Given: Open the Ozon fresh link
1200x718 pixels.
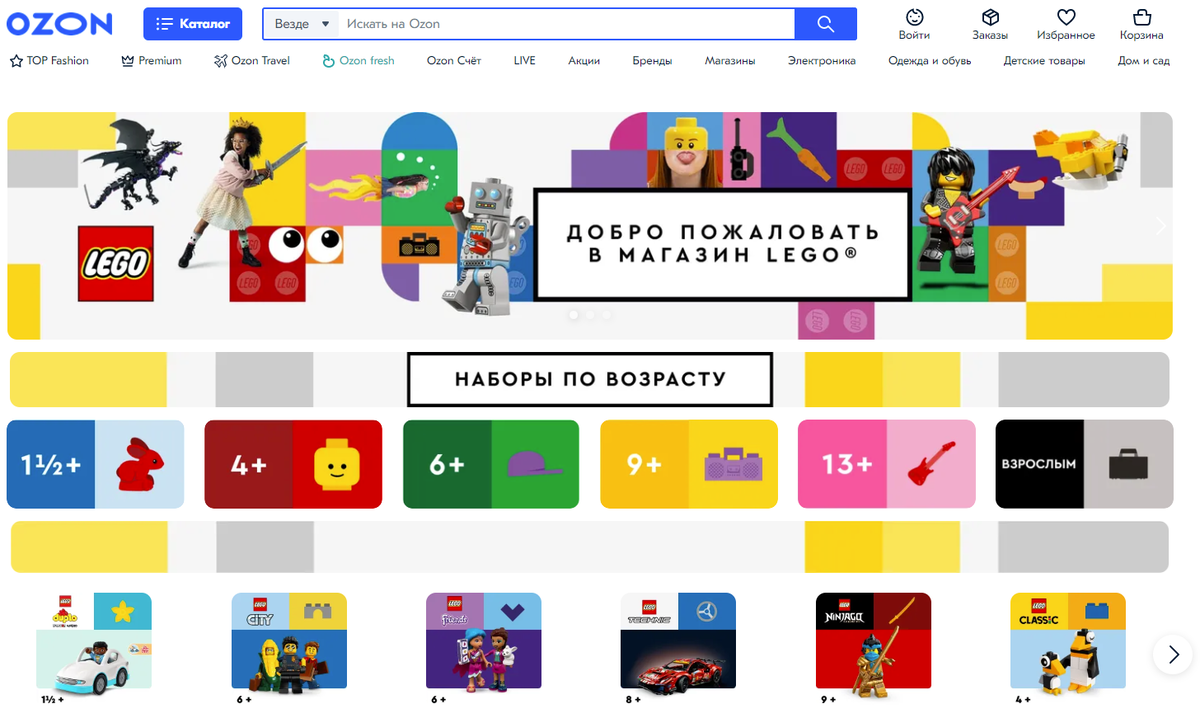Looking at the screenshot, I should pos(358,61).
